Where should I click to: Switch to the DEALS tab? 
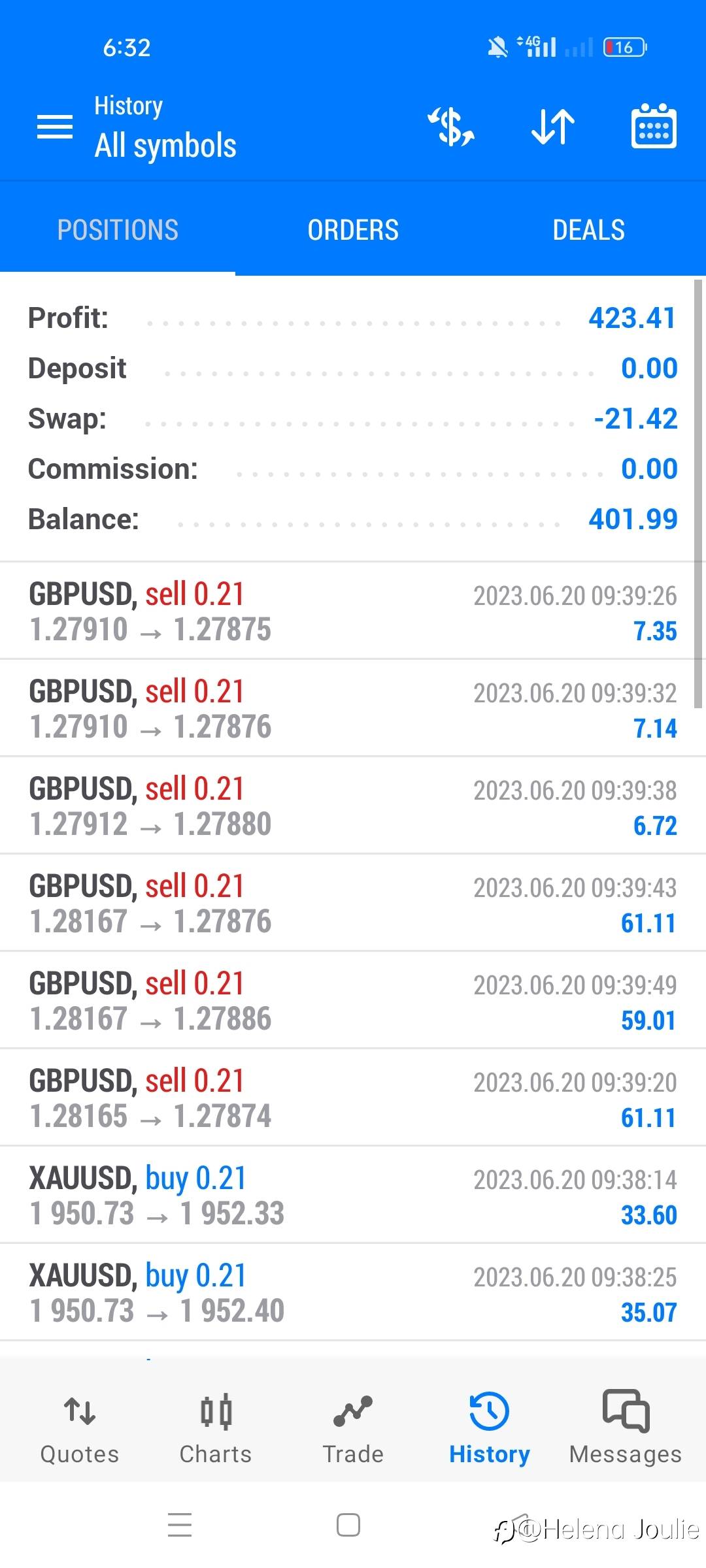point(588,230)
